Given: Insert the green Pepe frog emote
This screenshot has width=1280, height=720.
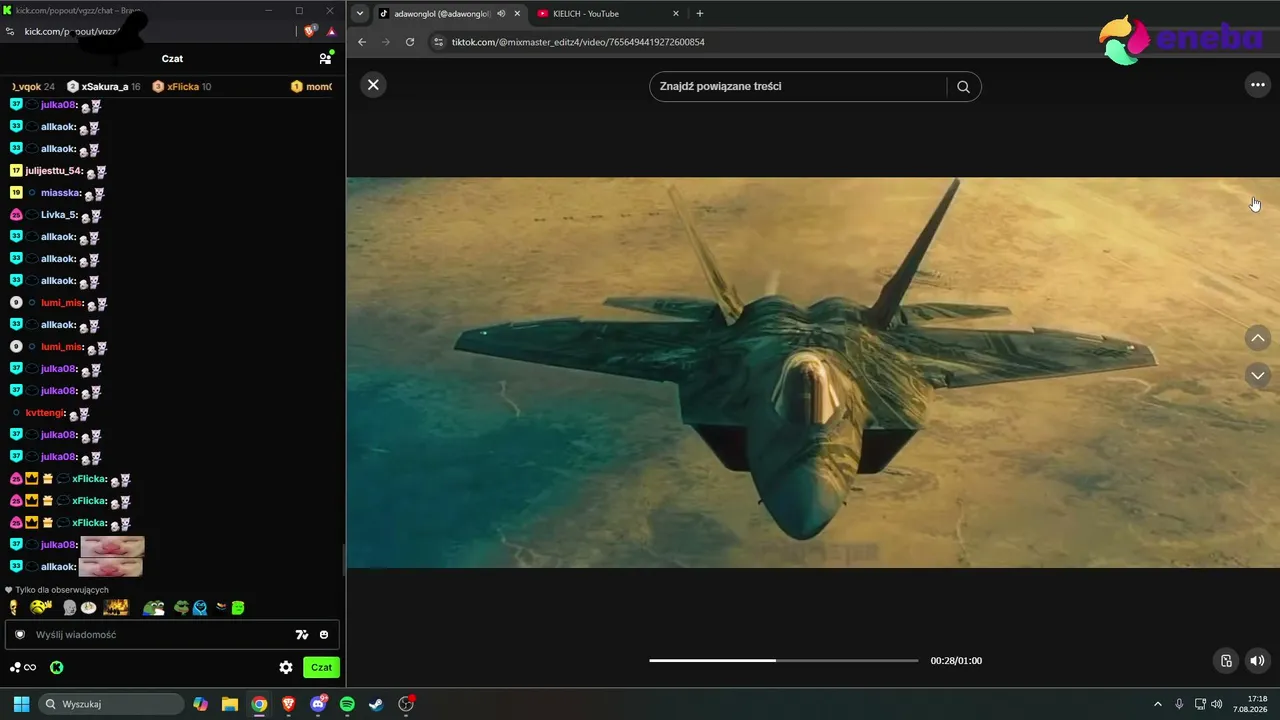Looking at the screenshot, I should point(153,607).
